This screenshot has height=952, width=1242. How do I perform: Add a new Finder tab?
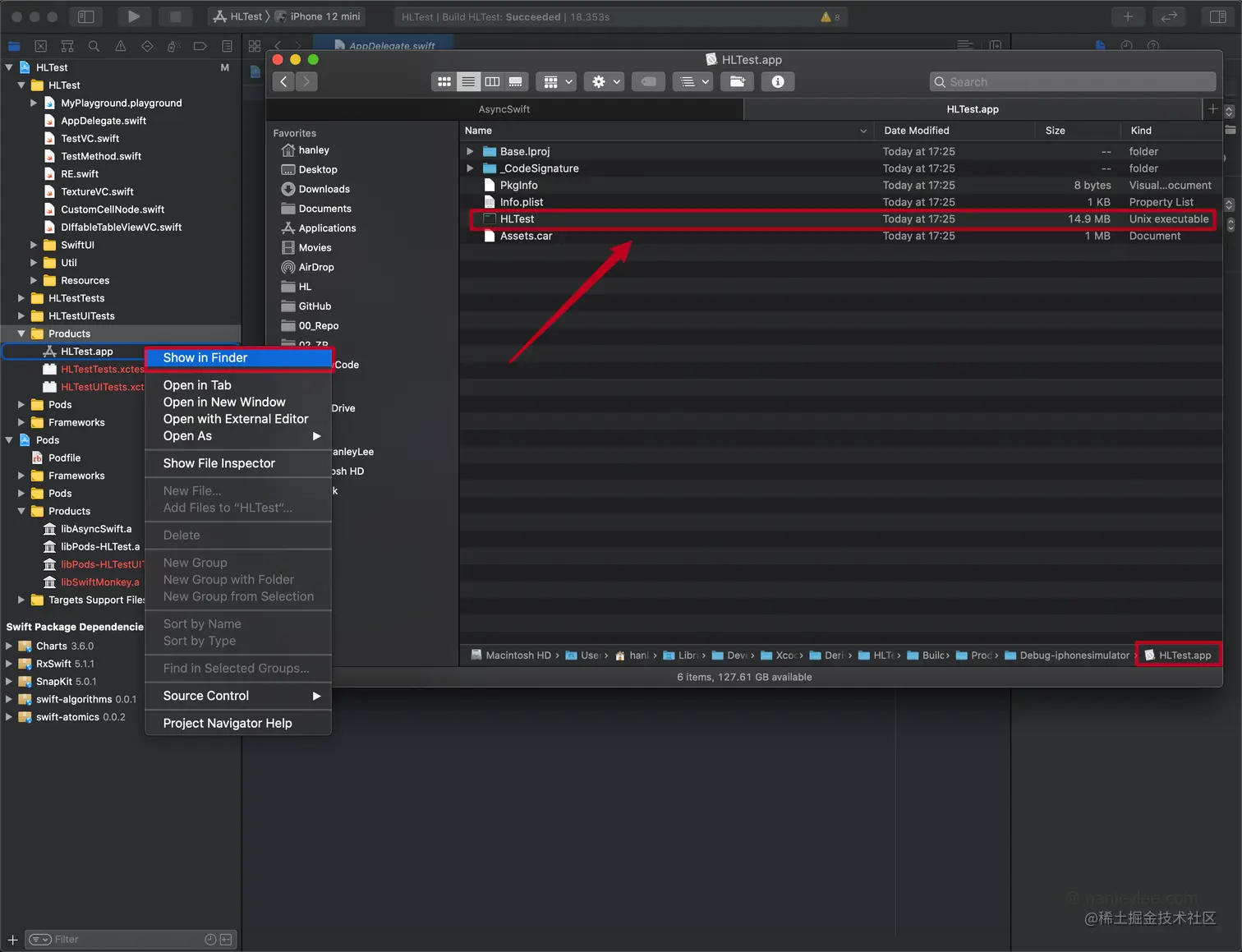1212,108
